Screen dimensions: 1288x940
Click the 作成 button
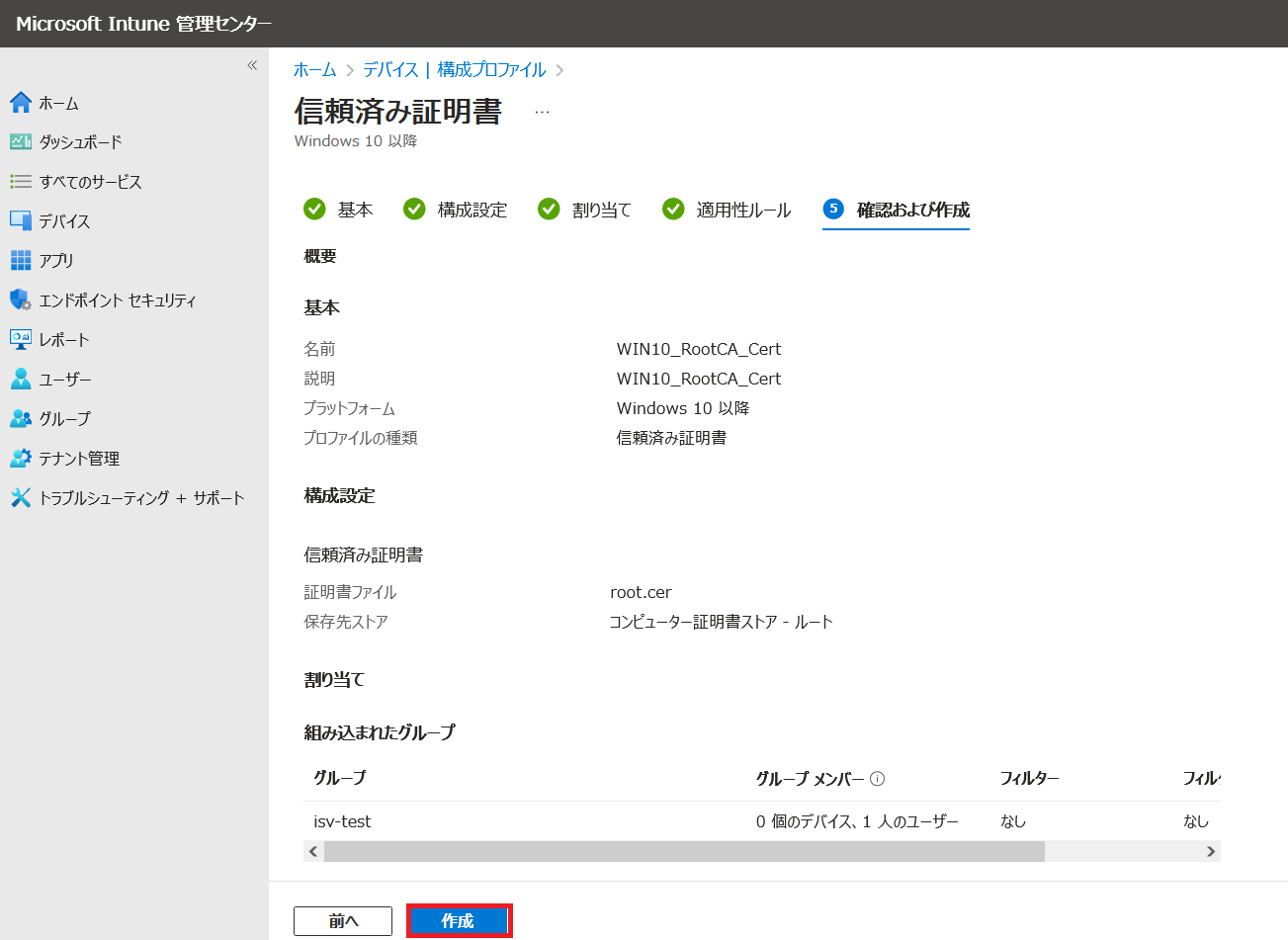(459, 921)
